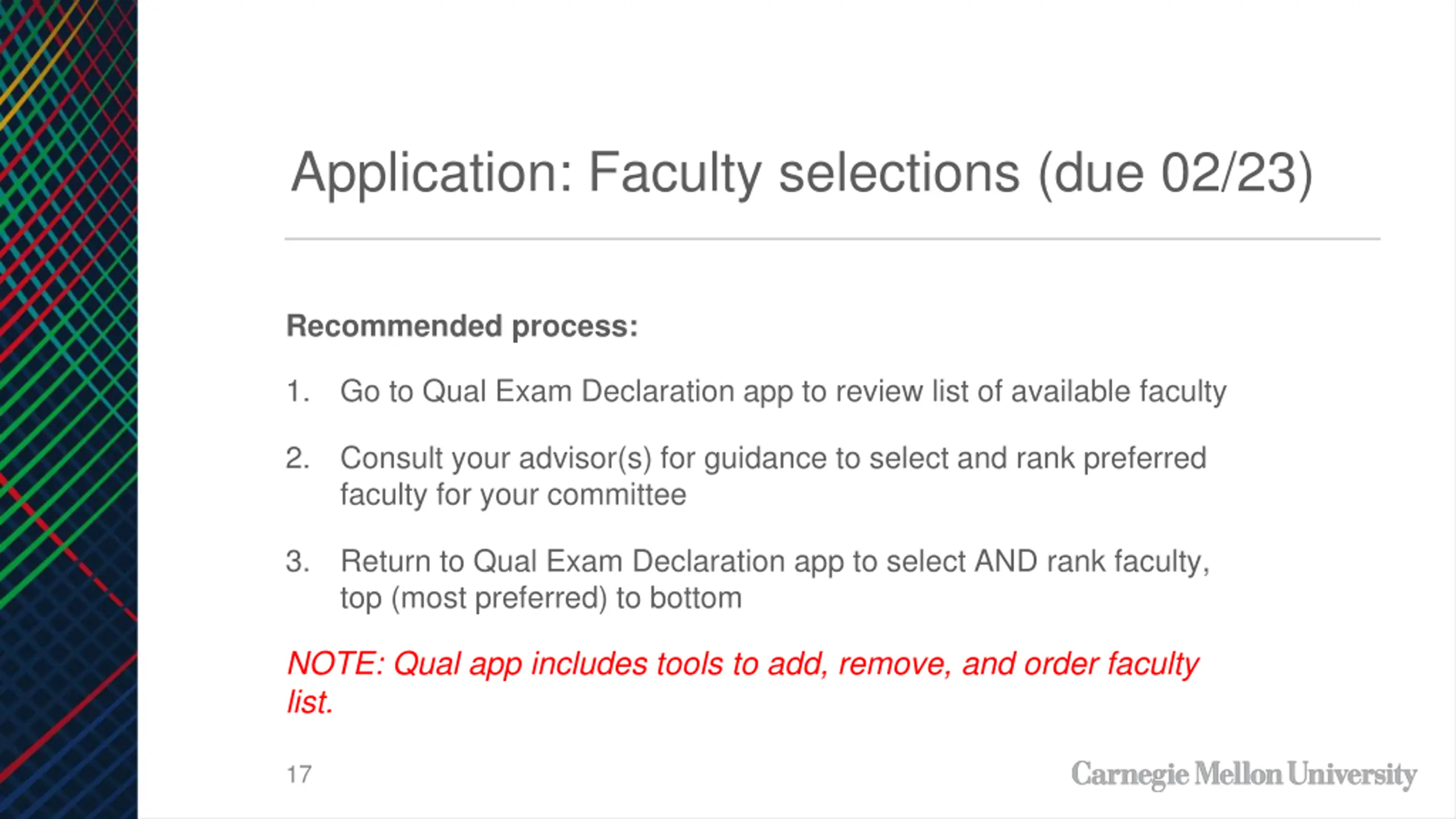Image resolution: width=1456 pixels, height=819 pixels.
Task: Click list number 2 marker
Action: pyautogui.click(x=298, y=458)
